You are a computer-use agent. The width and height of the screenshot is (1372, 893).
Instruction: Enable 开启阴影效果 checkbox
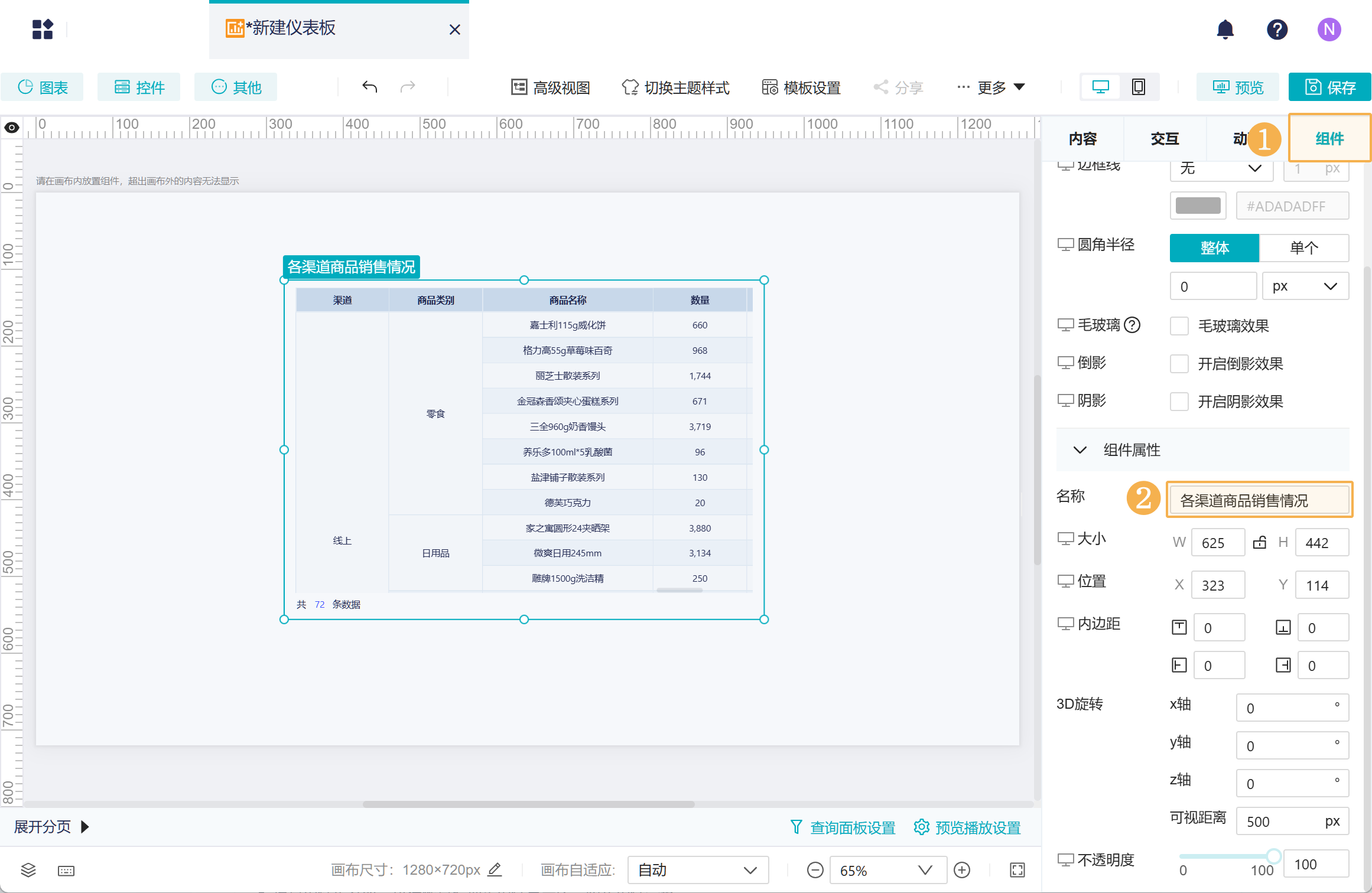[1179, 402]
